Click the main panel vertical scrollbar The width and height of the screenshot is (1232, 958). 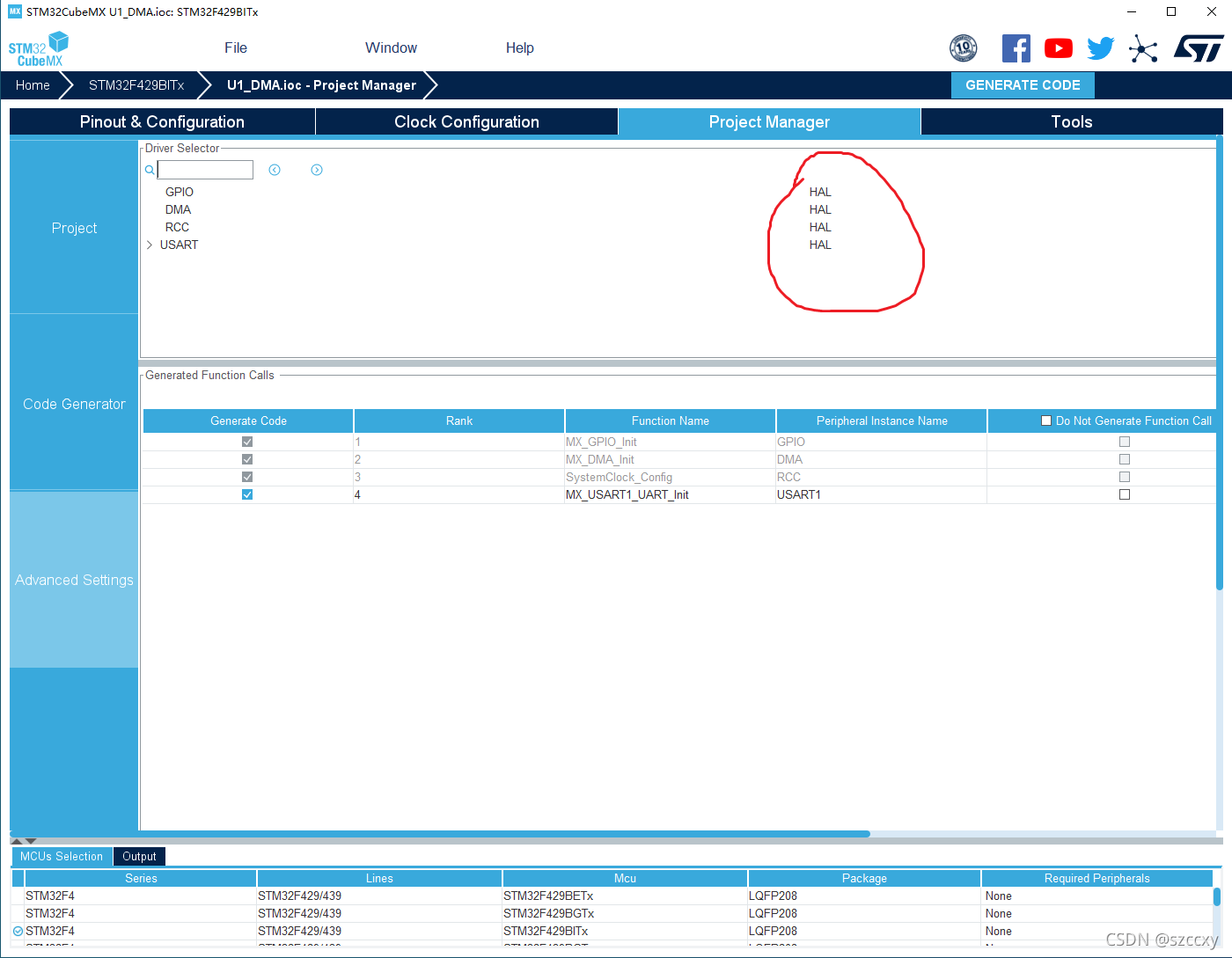1220,362
